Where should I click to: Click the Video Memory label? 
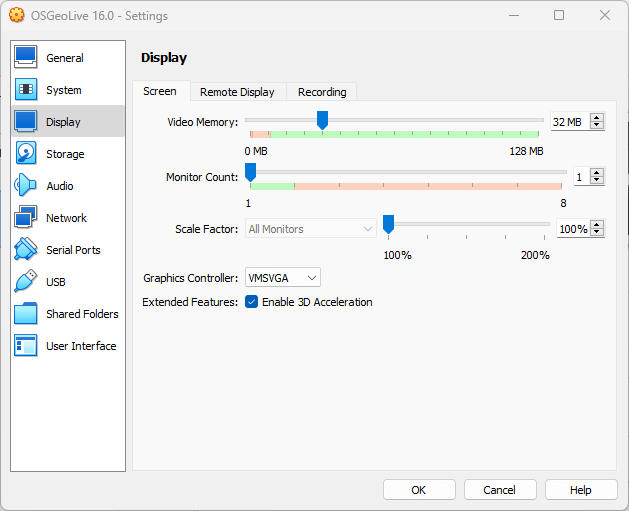tap(203, 122)
